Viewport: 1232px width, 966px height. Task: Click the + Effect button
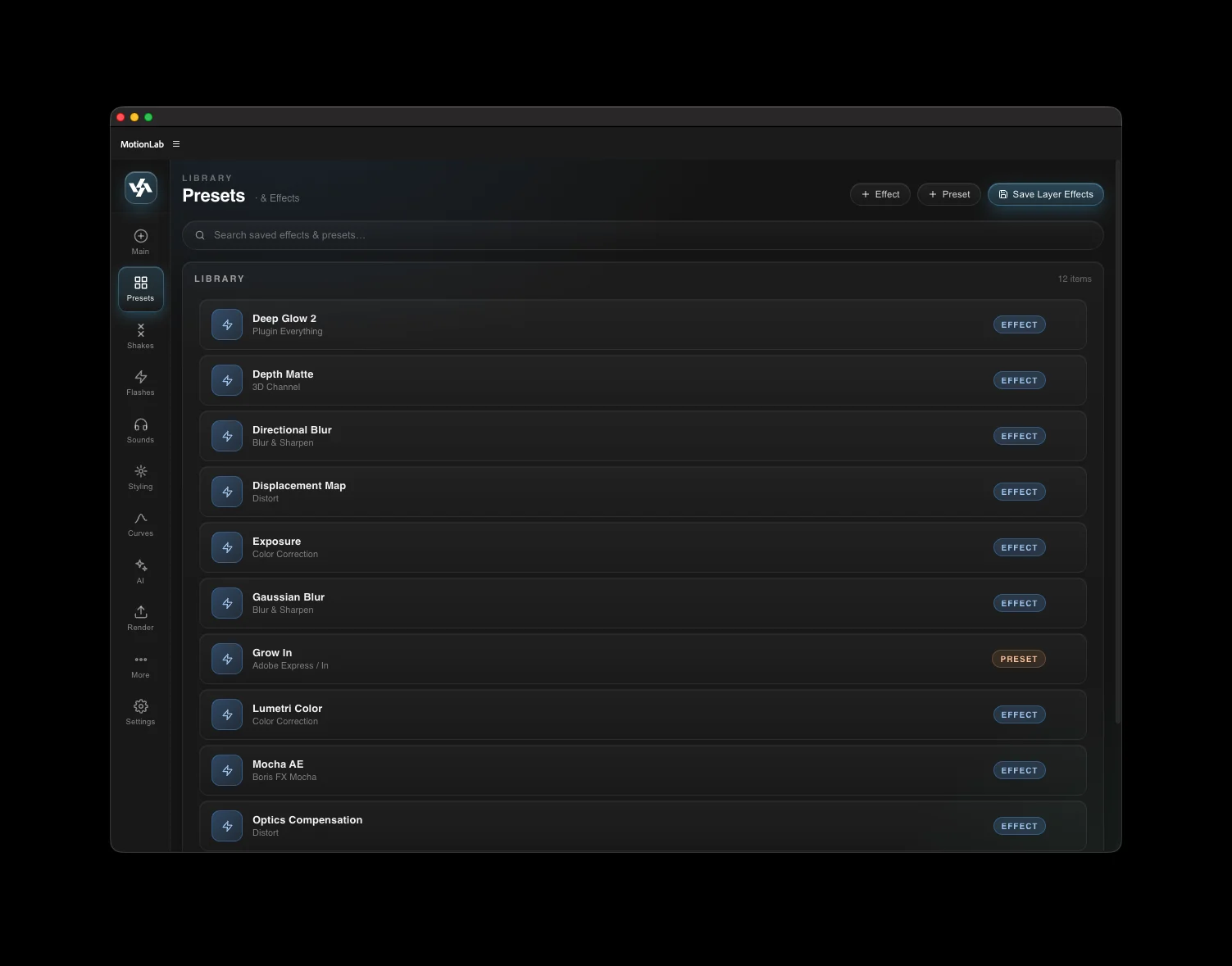(x=880, y=194)
